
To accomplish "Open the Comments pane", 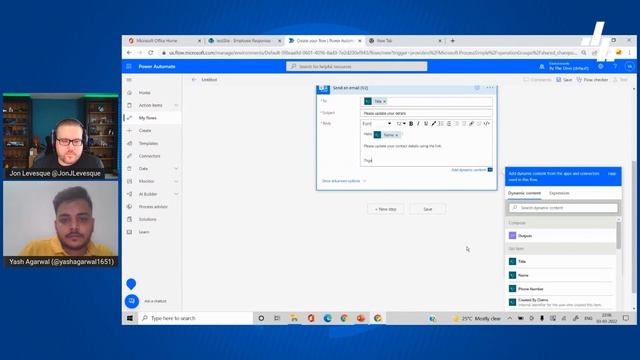I will 537,80.
